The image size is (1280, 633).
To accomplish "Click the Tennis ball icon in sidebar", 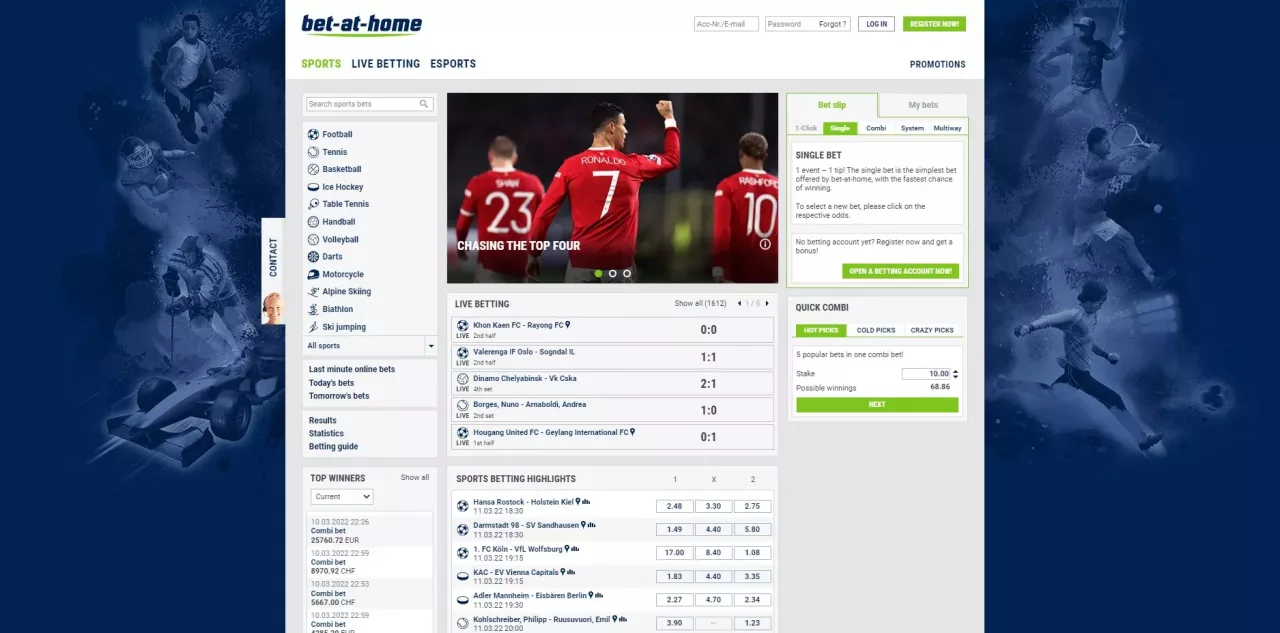I will 313,152.
